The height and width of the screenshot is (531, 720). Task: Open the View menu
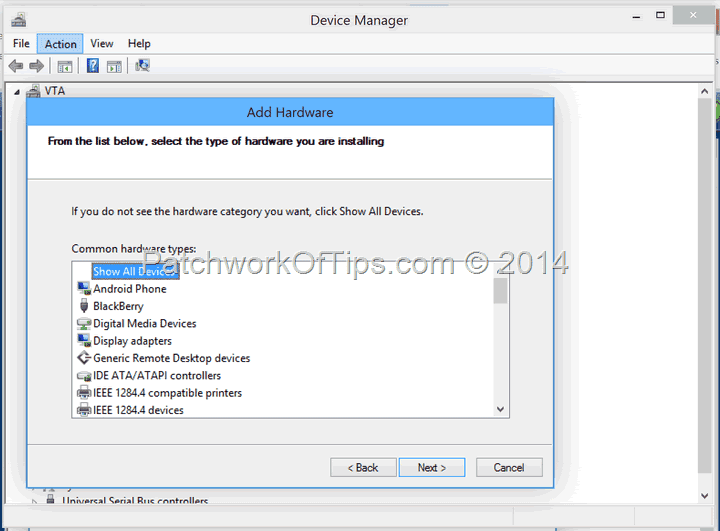101,44
